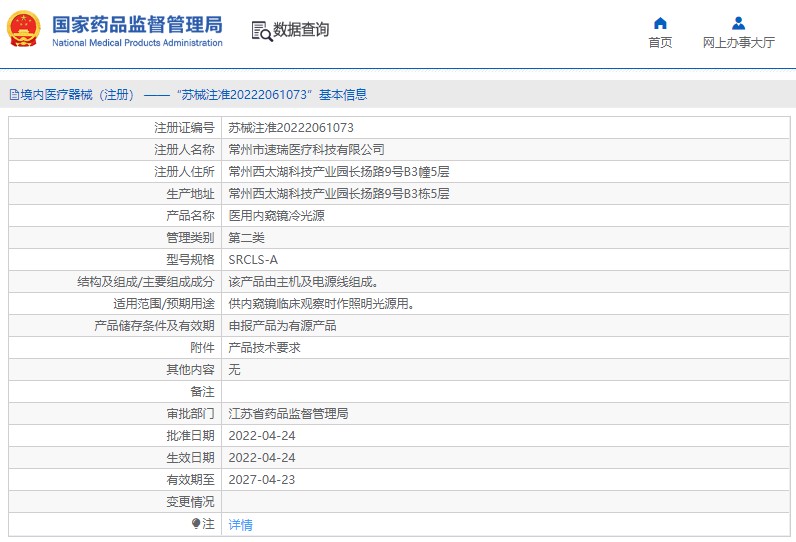Image resolution: width=796 pixels, height=542 pixels.
Task: Select 申报产品为有源产品 value
Action: point(282,326)
